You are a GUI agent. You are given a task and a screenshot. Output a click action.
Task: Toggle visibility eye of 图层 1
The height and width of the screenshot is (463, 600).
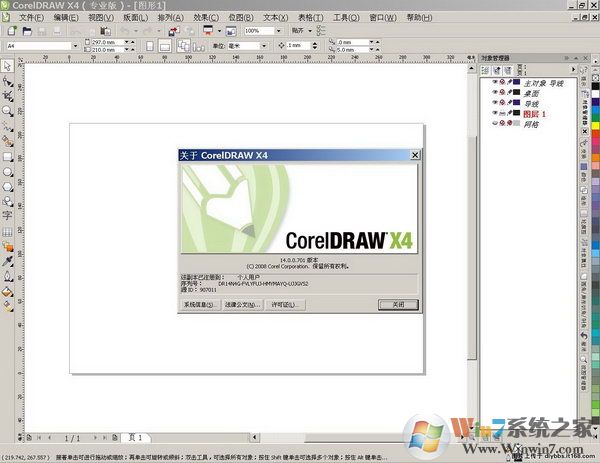(494, 114)
